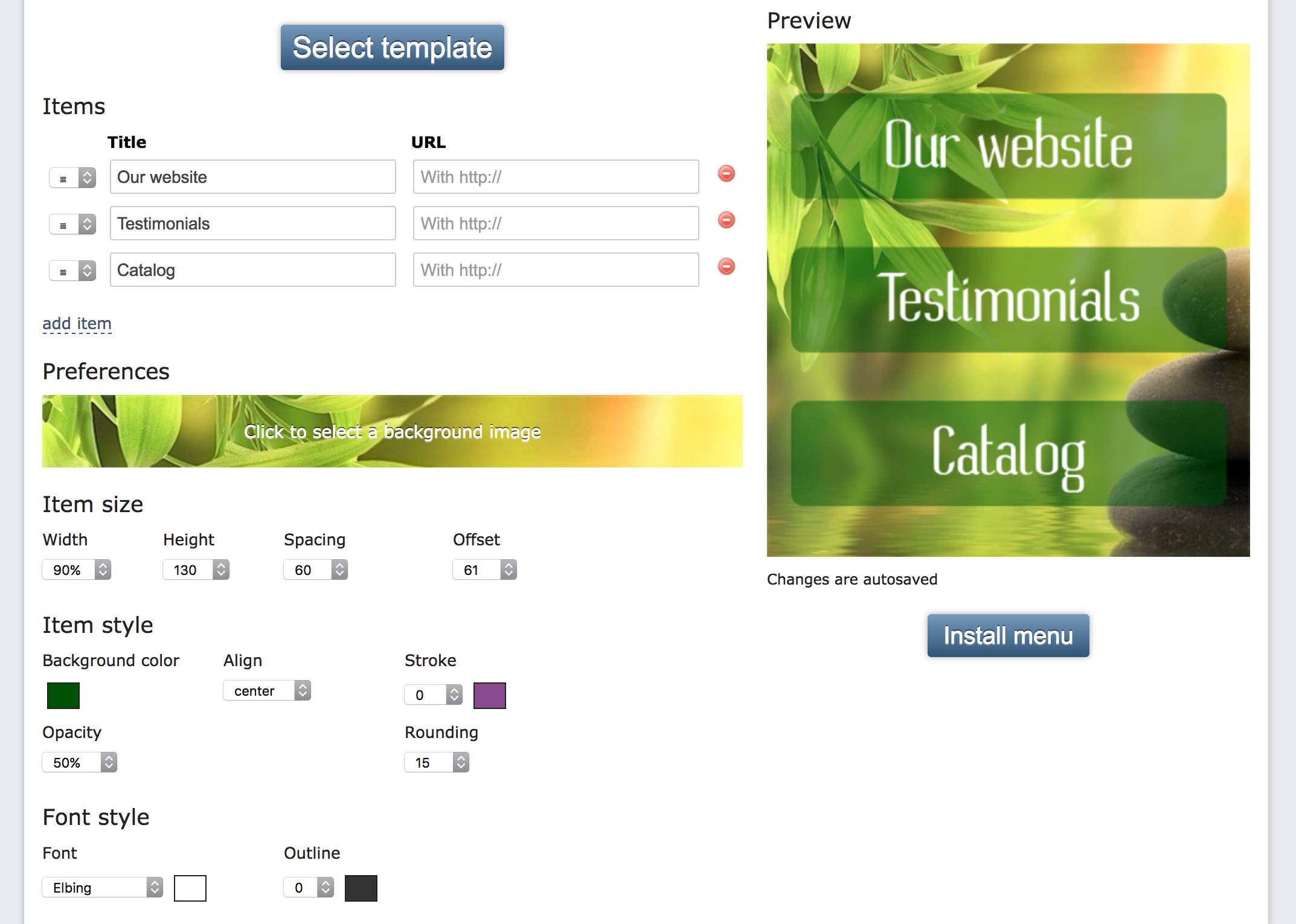
Task: Open the Opacity dropdown showing 50%
Action: (79, 762)
